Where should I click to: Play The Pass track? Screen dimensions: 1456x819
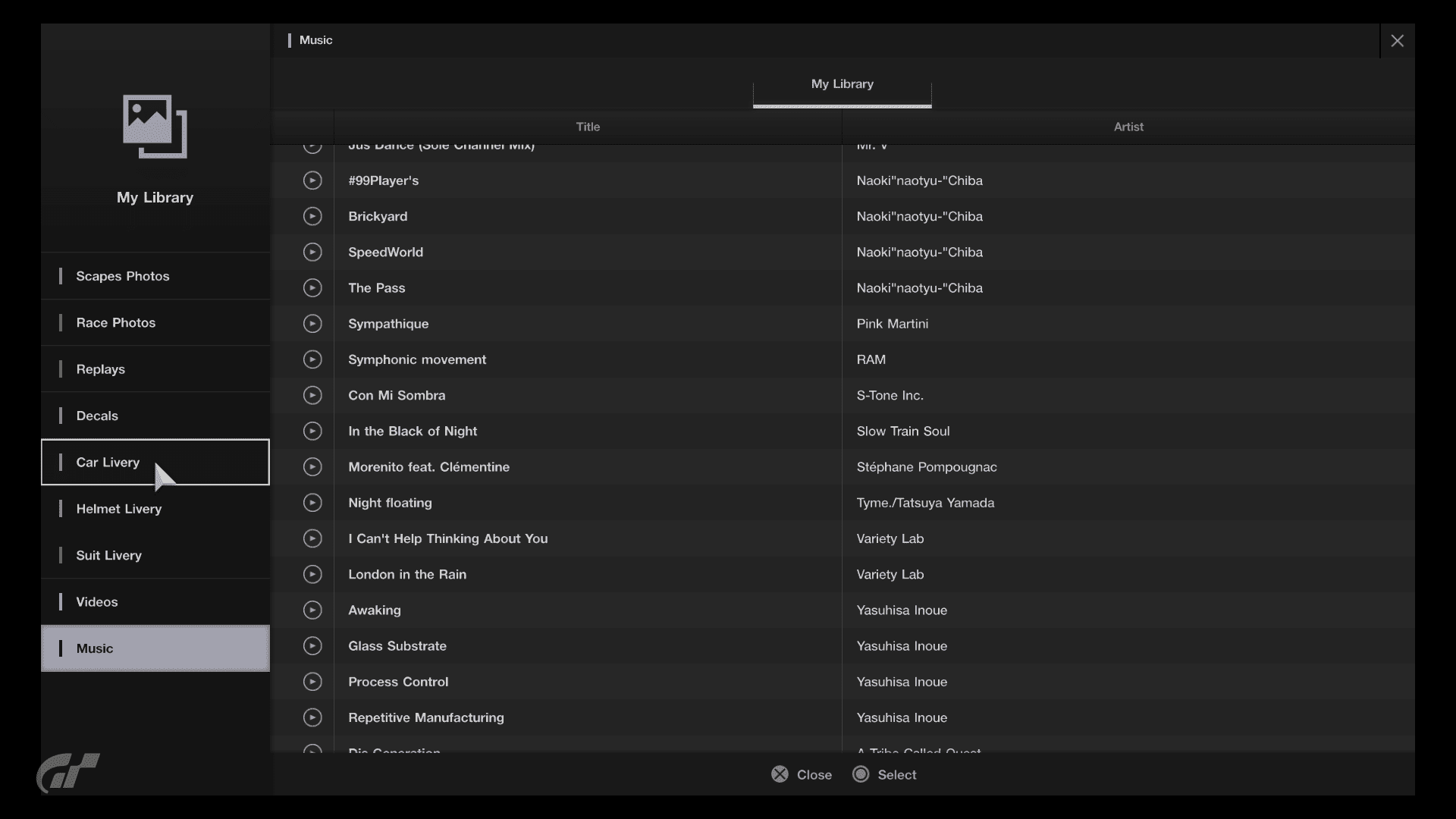click(312, 288)
